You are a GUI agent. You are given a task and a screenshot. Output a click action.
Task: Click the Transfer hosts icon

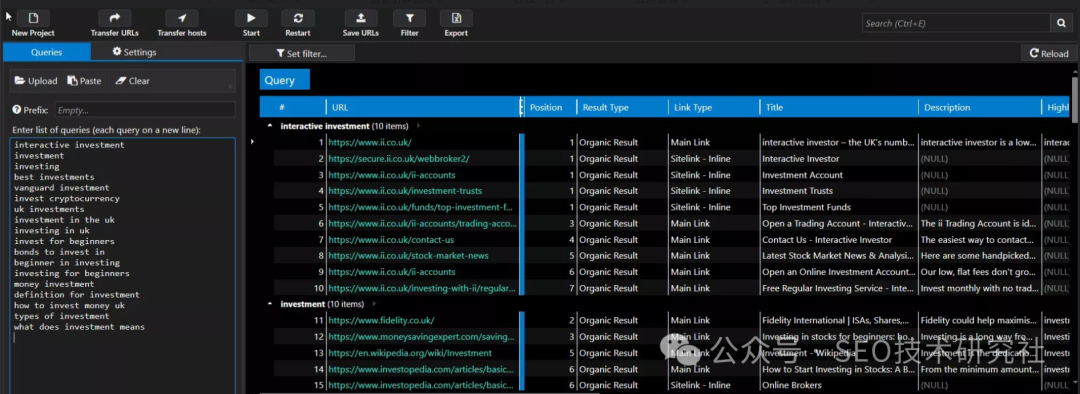[182, 19]
